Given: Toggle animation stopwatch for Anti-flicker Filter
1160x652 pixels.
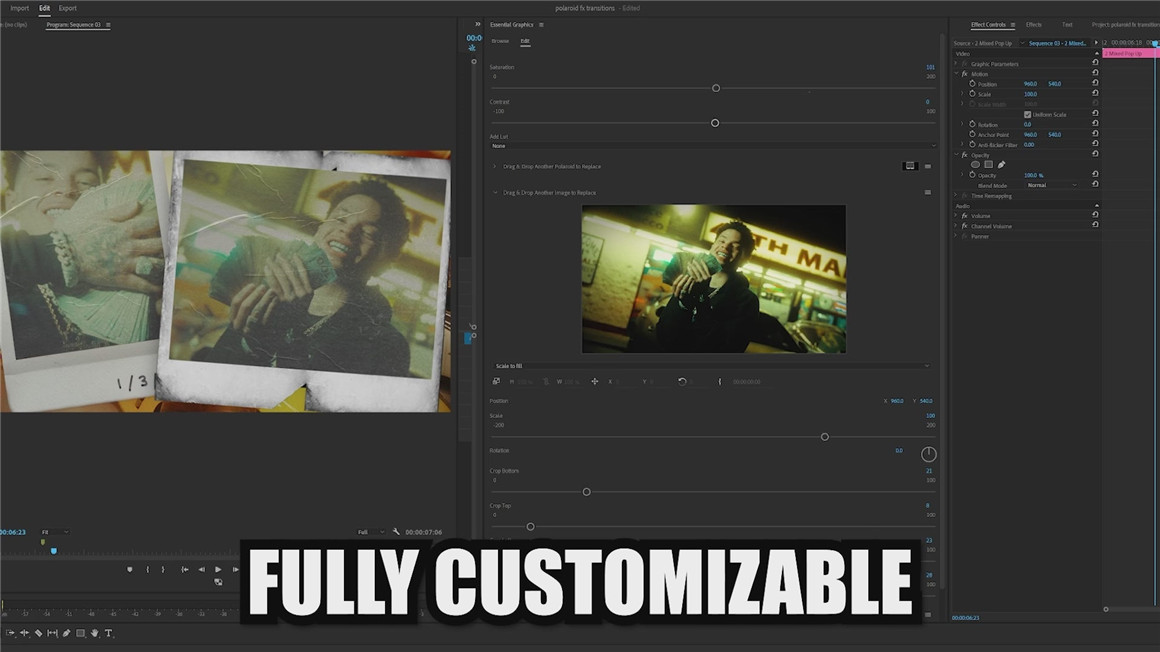Looking at the screenshot, I should [x=972, y=145].
